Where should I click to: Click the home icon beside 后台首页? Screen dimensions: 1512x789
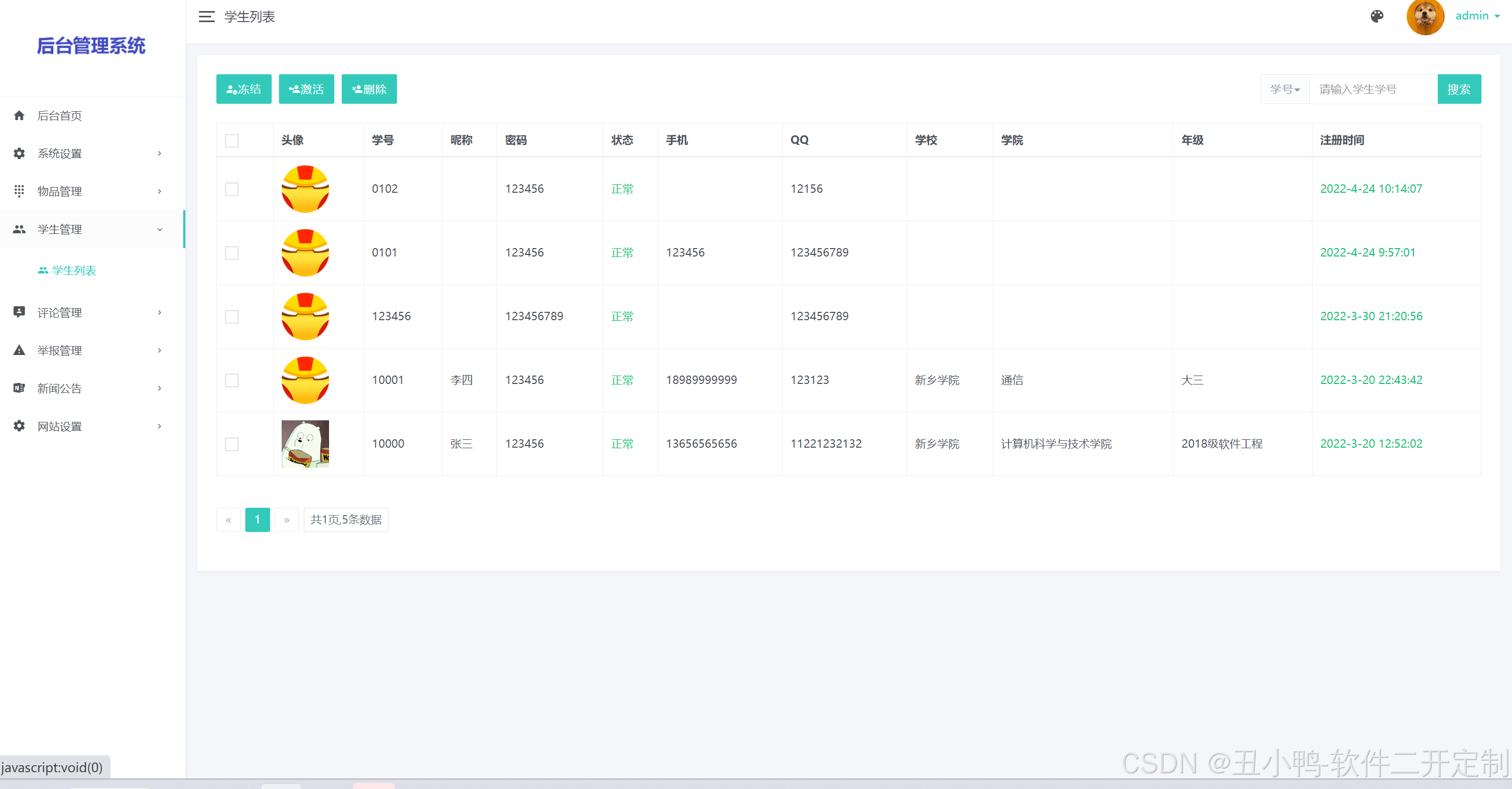coord(19,116)
